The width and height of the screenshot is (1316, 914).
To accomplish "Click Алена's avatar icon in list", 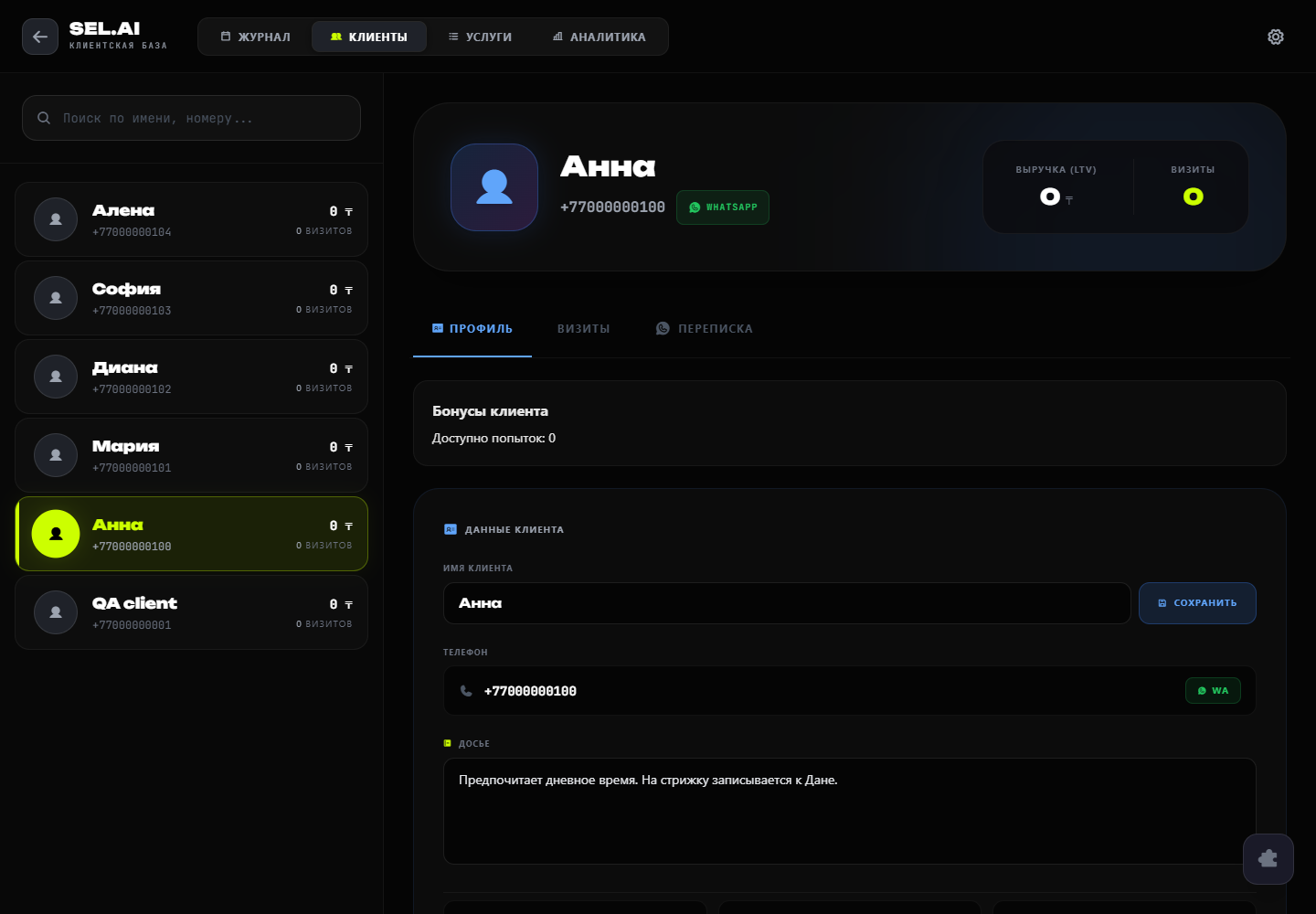I will [56, 219].
